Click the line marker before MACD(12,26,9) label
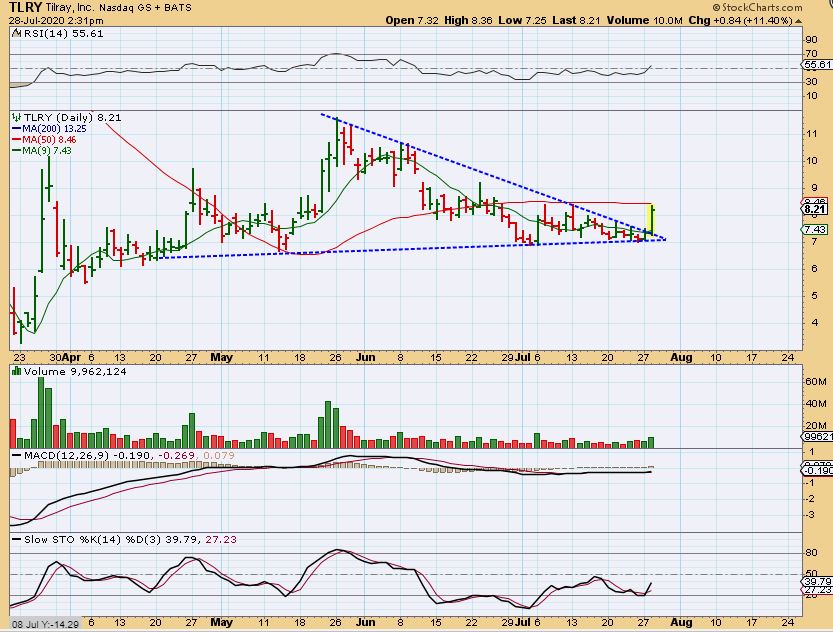 pos(16,456)
